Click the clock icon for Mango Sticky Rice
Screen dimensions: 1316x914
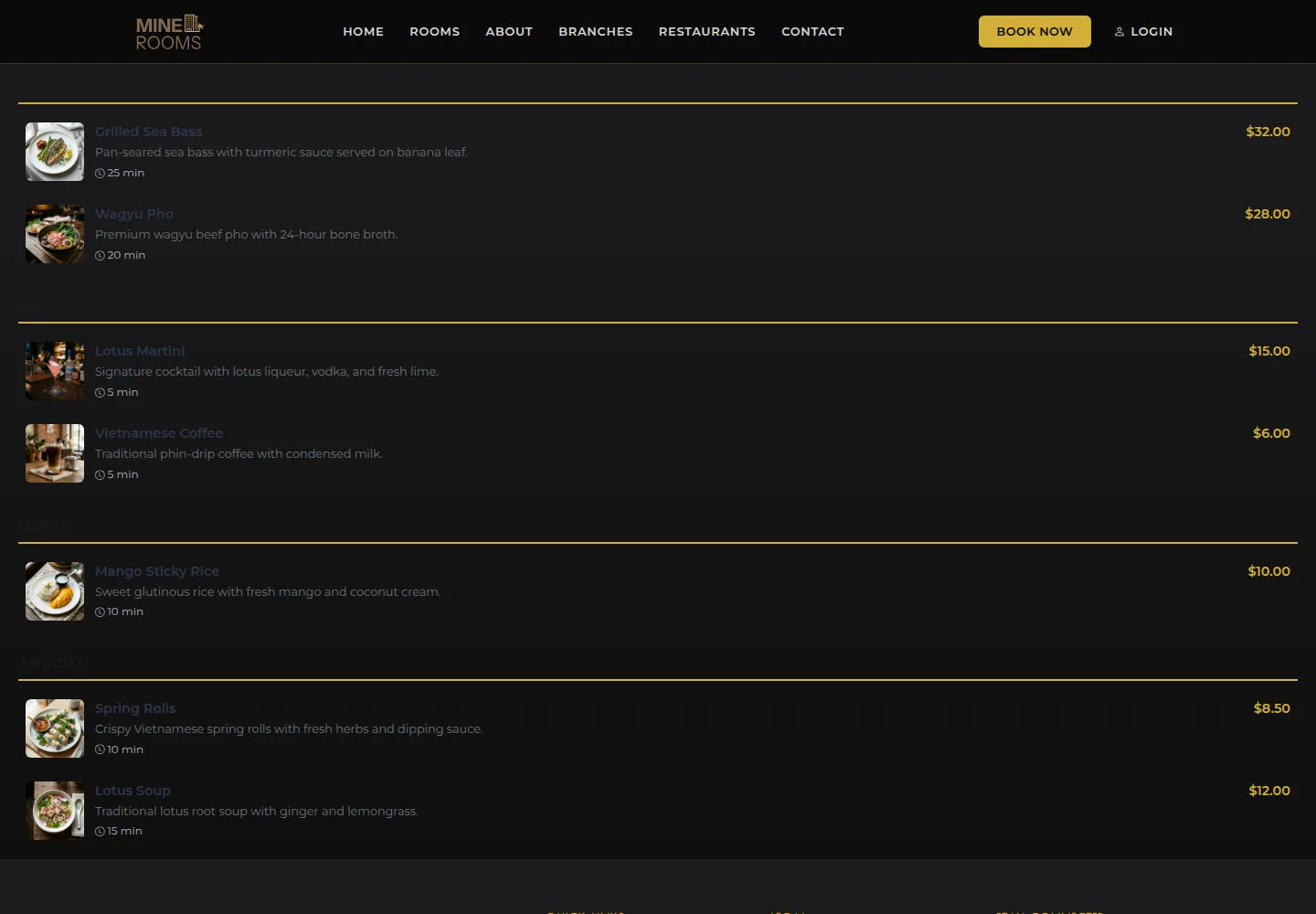coord(101,612)
